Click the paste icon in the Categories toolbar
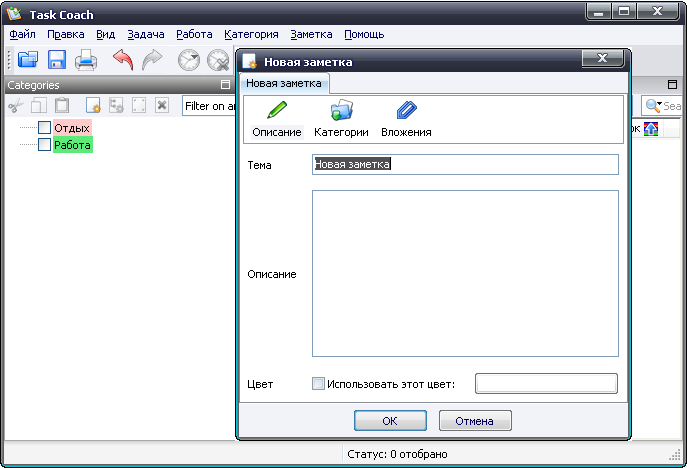 [62, 106]
